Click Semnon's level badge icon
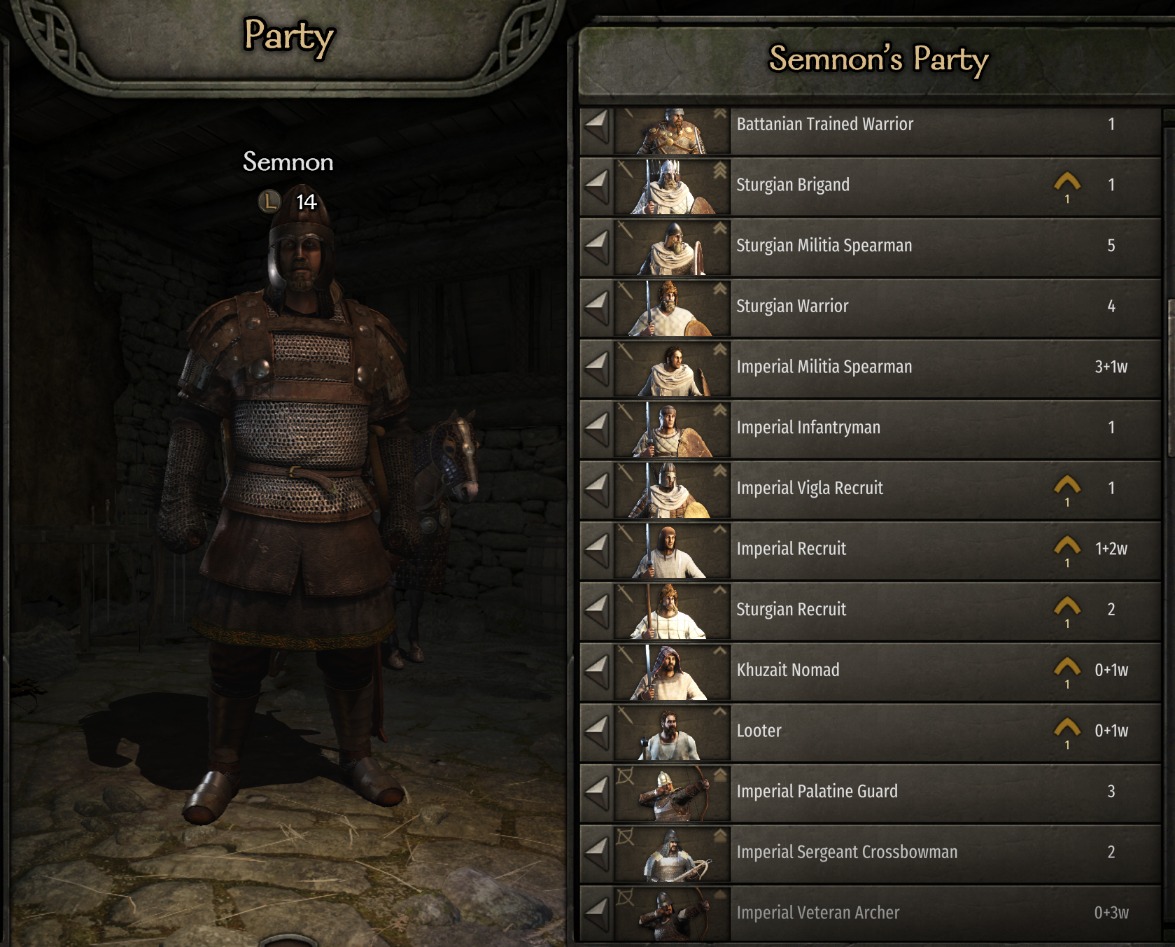 coord(269,201)
